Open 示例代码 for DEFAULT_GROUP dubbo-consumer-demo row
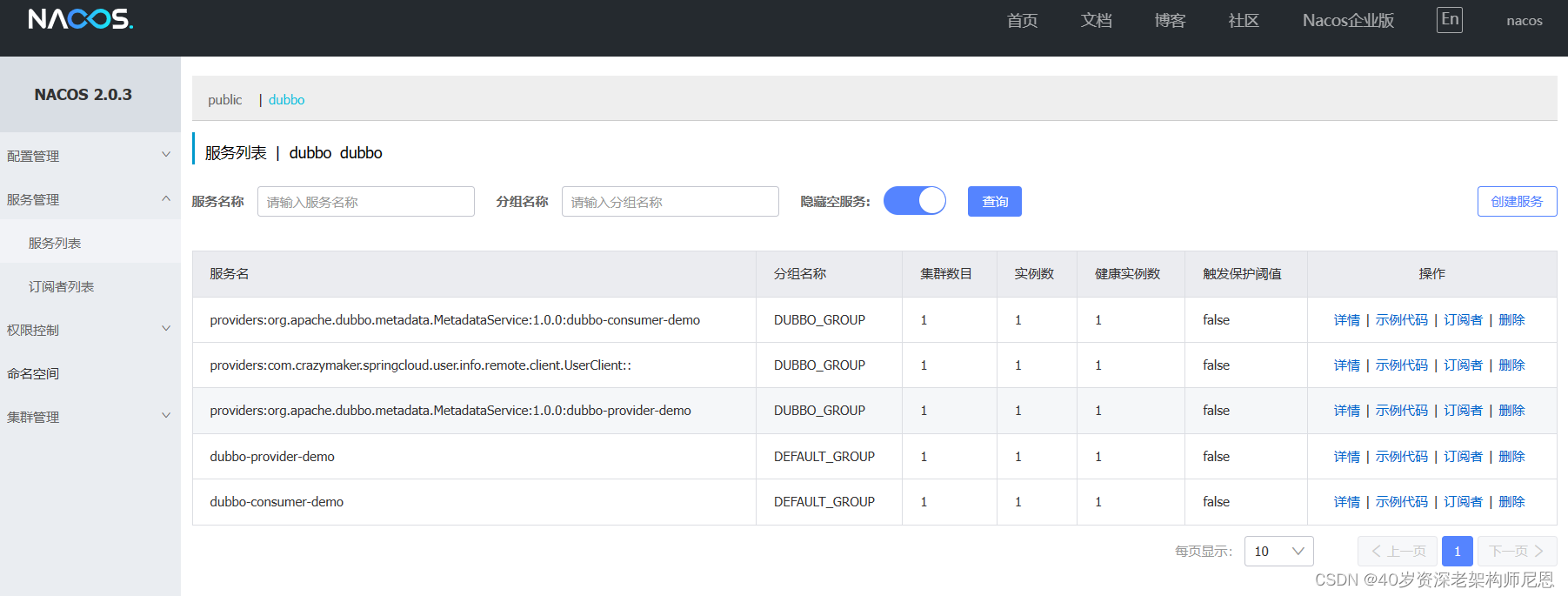This screenshot has width=1568, height=596. pos(1401,502)
